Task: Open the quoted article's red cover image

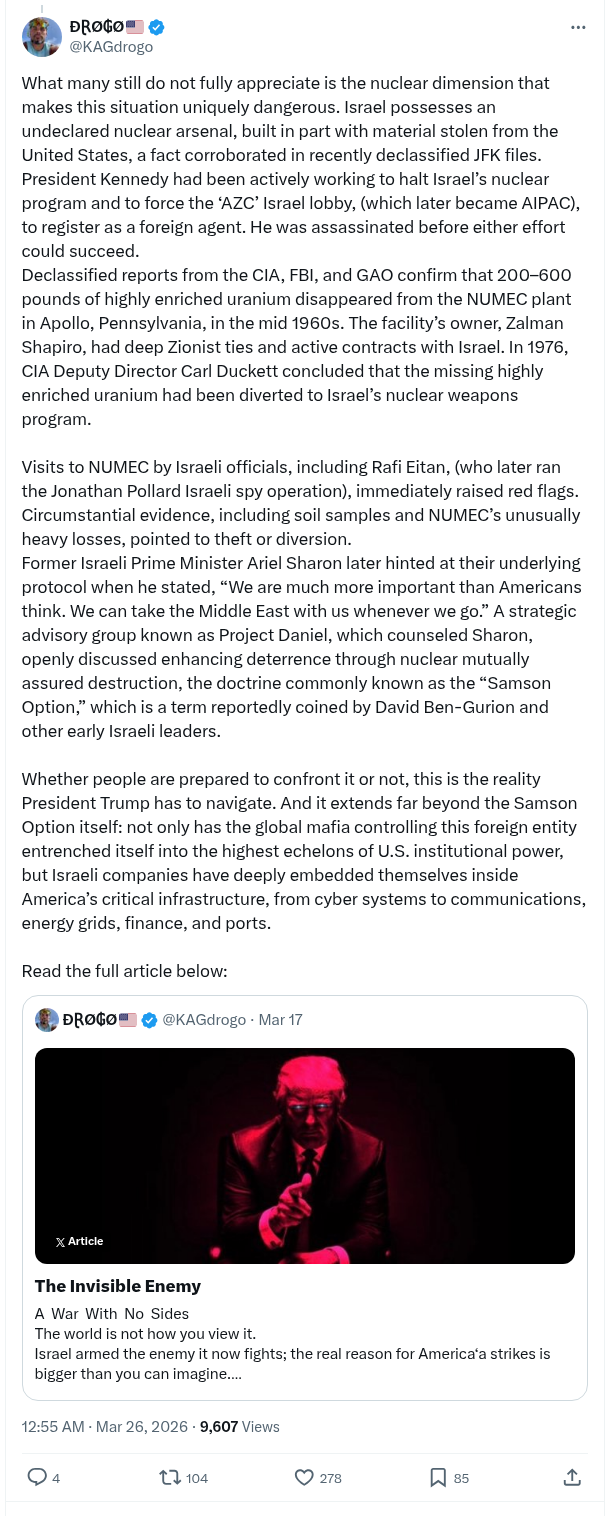Action: (304, 1155)
